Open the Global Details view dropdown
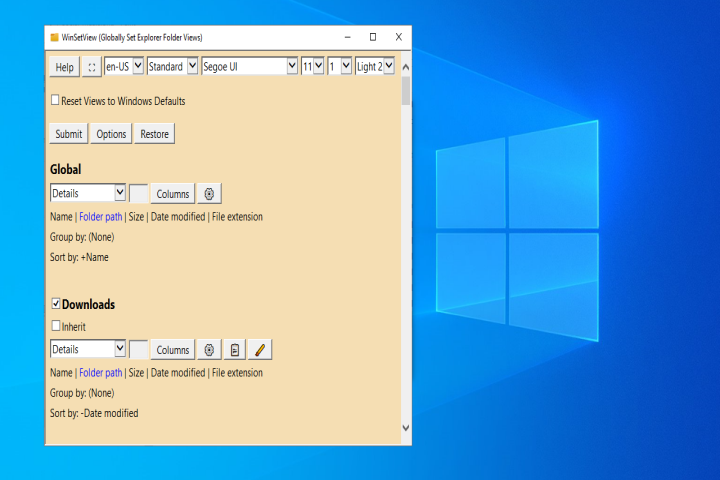The image size is (720, 480). (x=88, y=193)
